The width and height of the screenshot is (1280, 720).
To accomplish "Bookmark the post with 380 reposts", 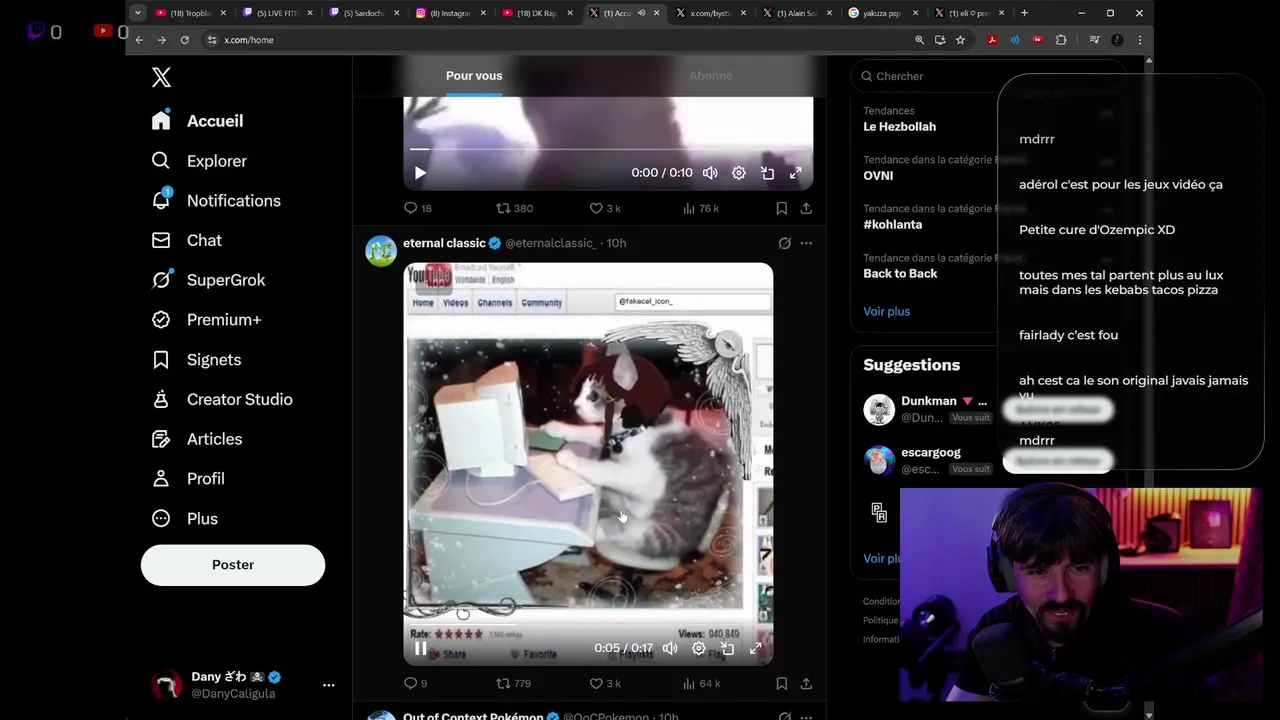I will (x=781, y=208).
